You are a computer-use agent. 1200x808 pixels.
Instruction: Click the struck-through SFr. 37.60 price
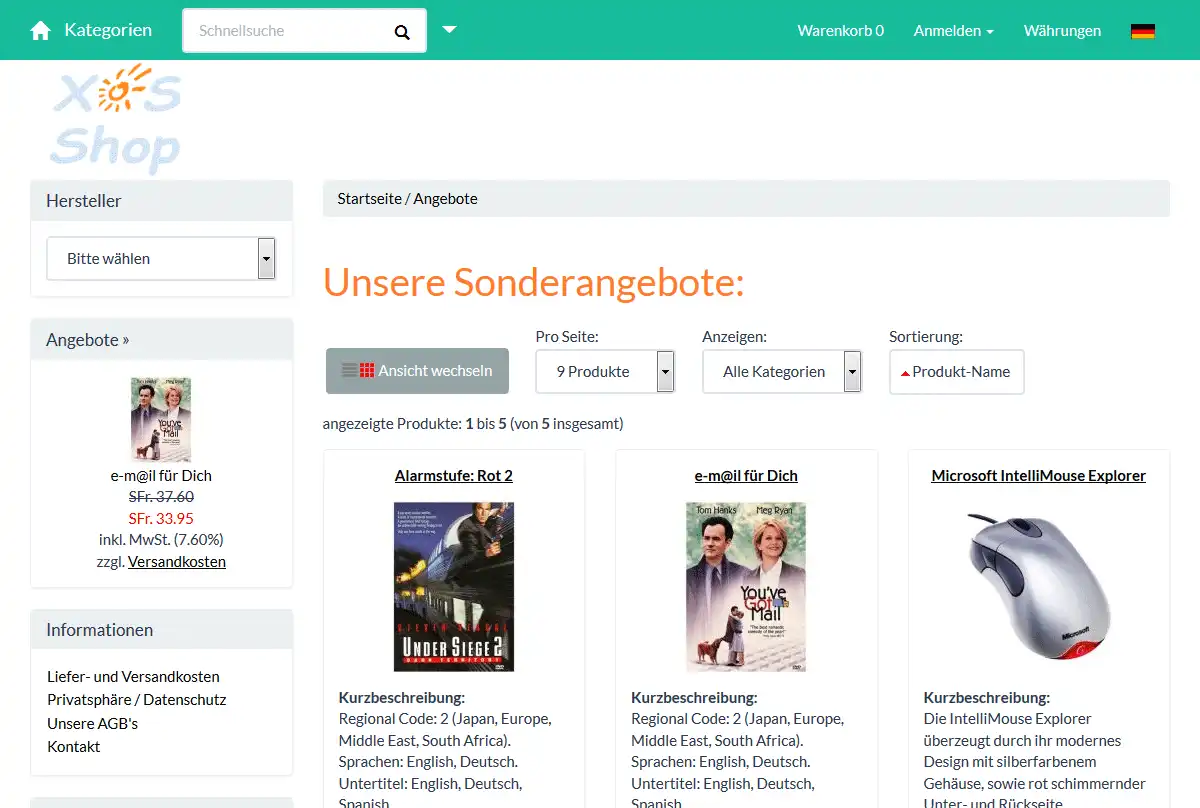pyautogui.click(x=161, y=497)
